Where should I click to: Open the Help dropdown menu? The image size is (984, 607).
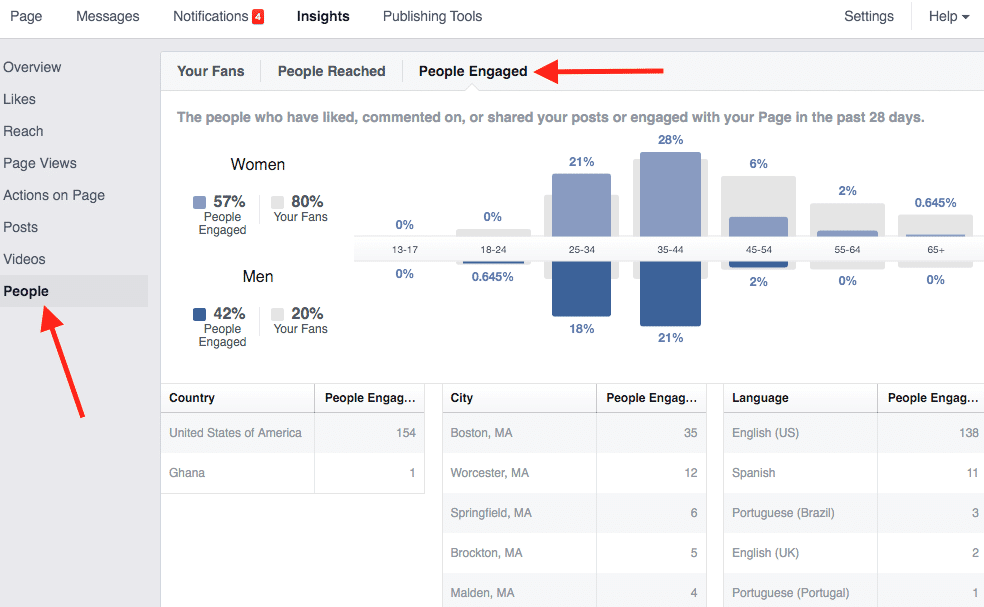pyautogui.click(x=948, y=16)
